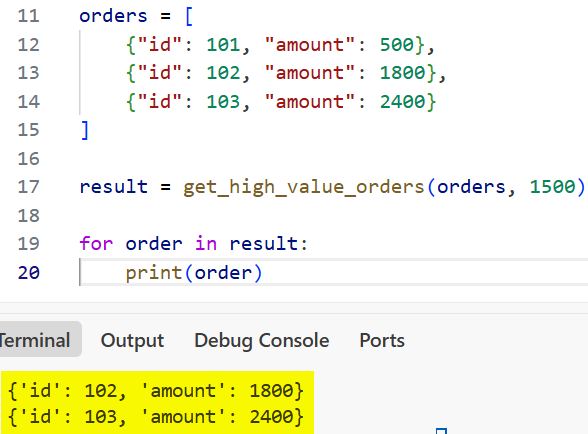Image resolution: width=588 pixels, height=434 pixels.
Task: Click the "id" key on line 13
Action: click(x=160, y=73)
